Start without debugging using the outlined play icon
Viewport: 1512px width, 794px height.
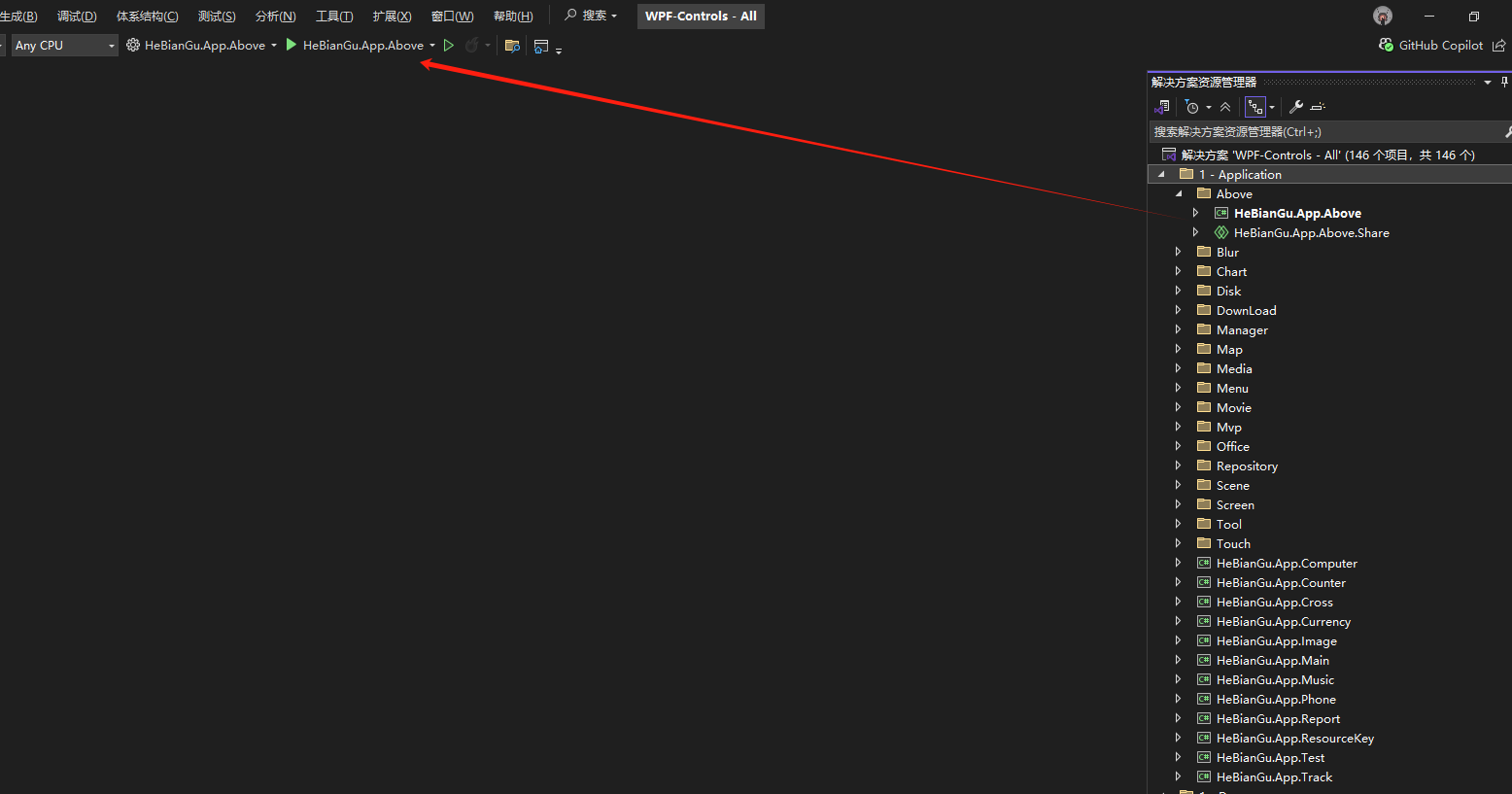449,45
